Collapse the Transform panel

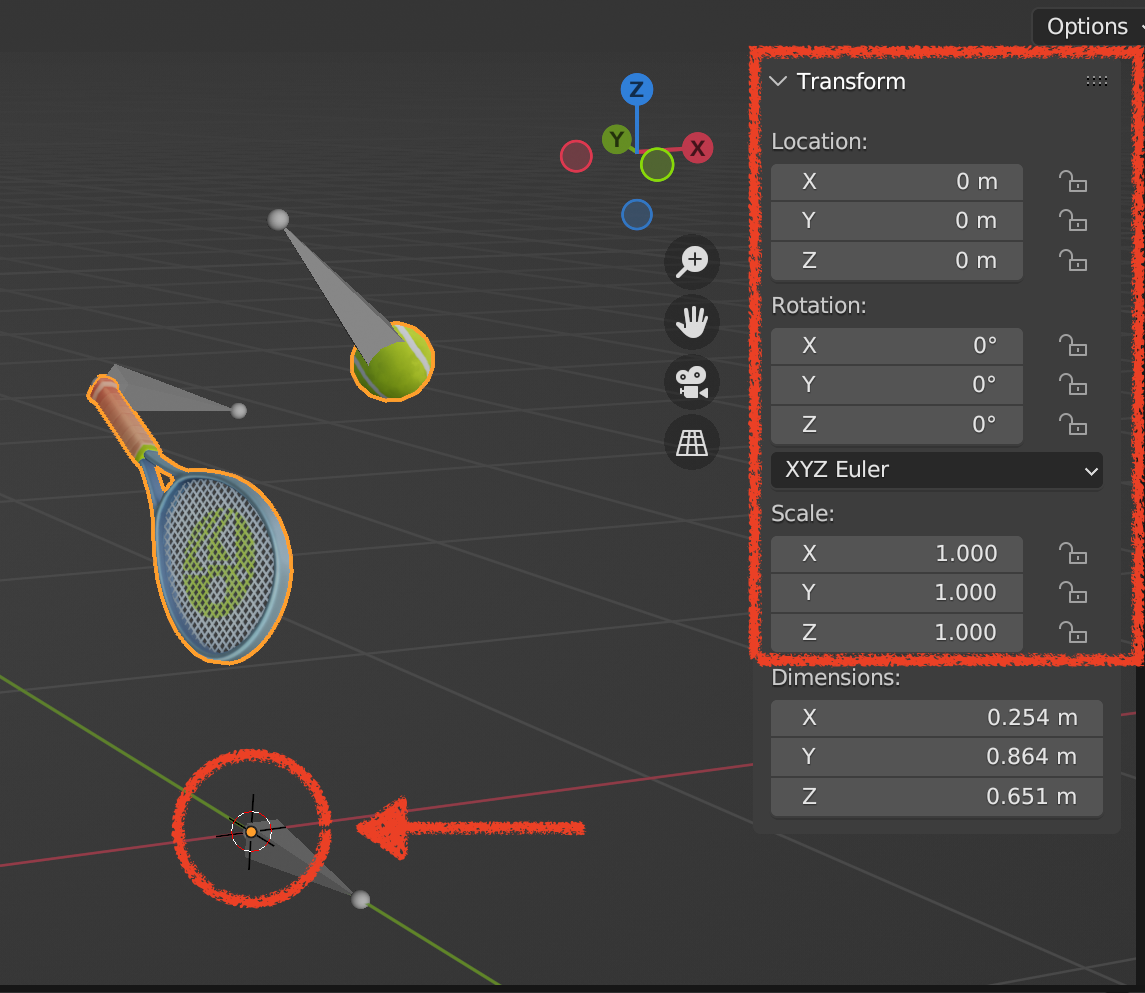779,82
